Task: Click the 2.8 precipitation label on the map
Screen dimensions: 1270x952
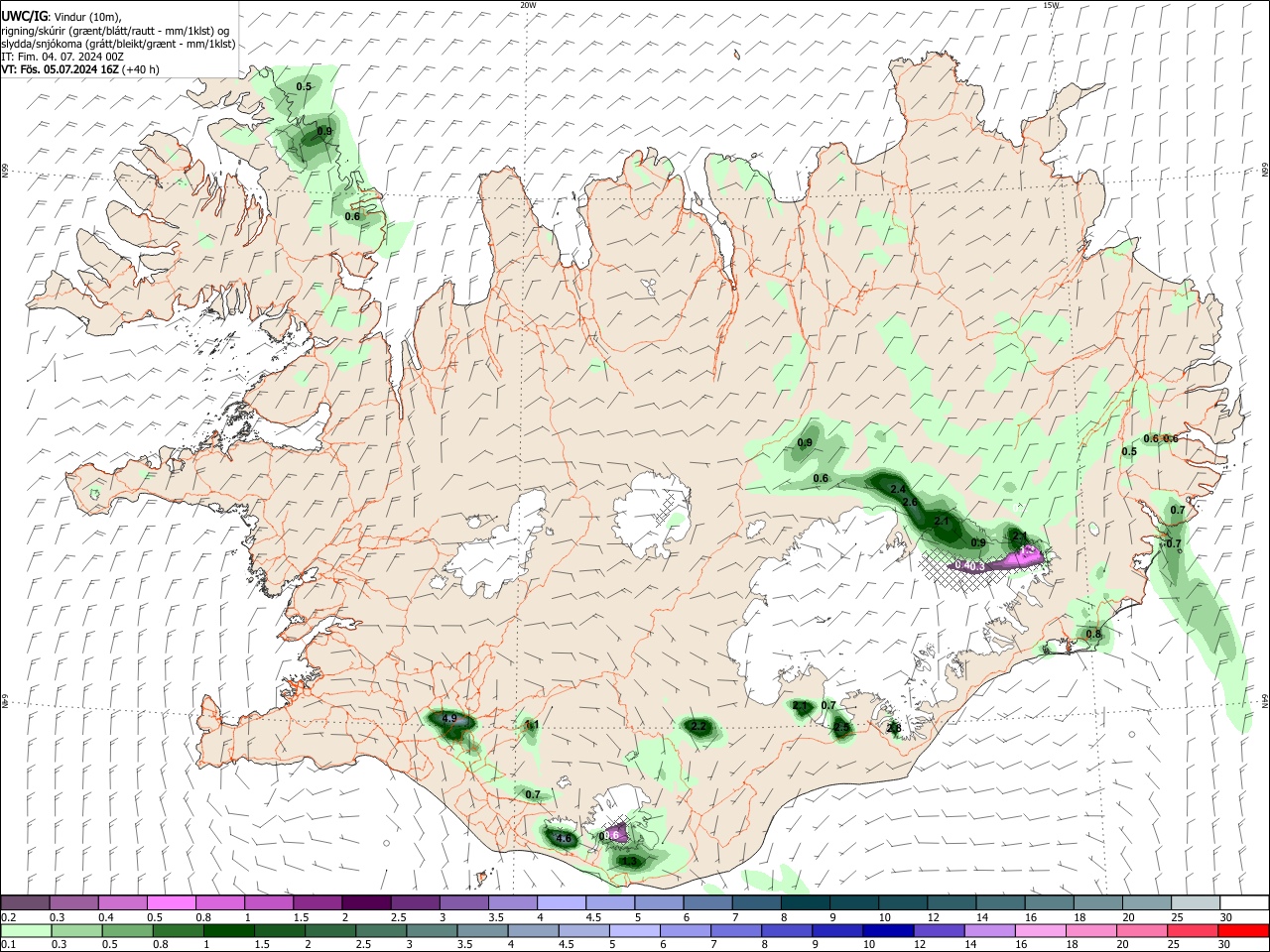Action: (x=894, y=729)
